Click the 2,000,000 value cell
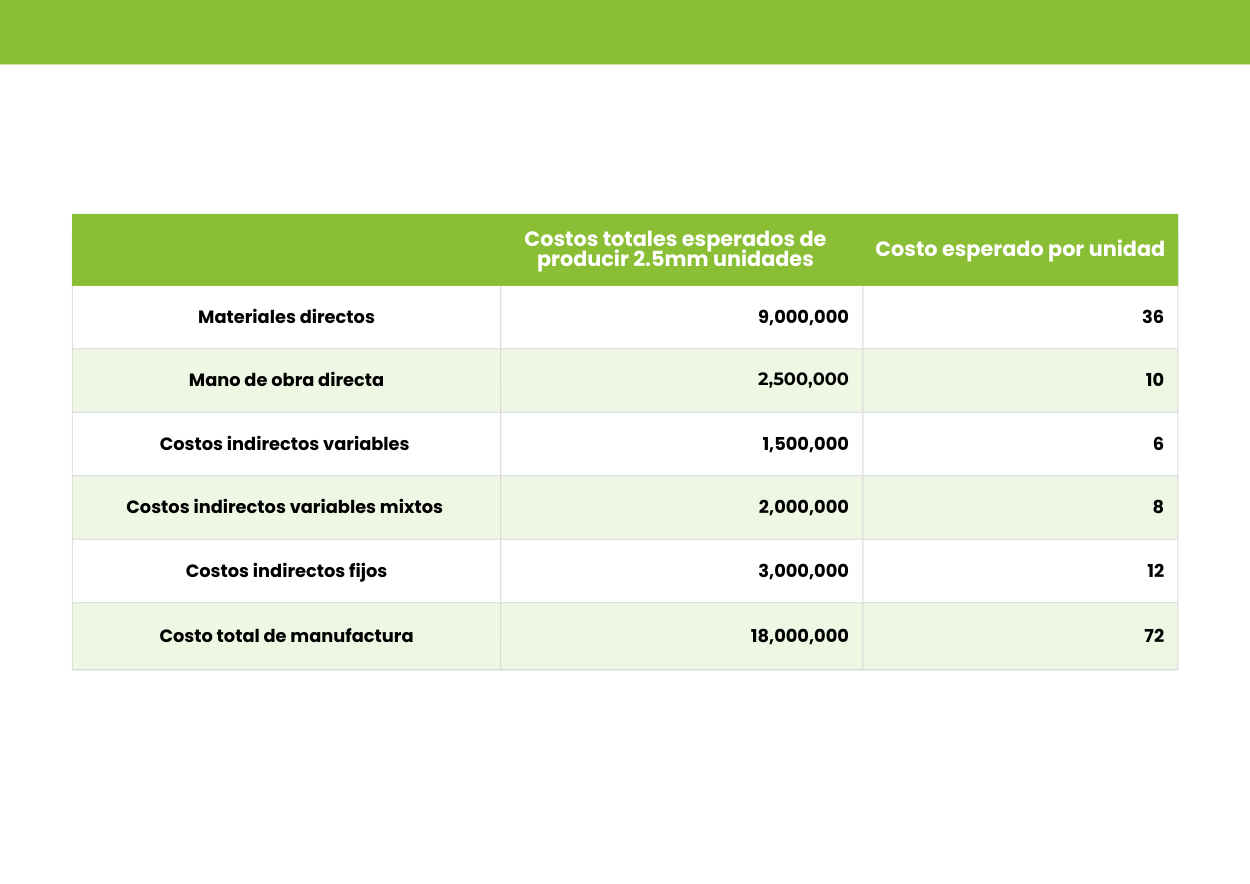The height and width of the screenshot is (884, 1250). coord(803,507)
